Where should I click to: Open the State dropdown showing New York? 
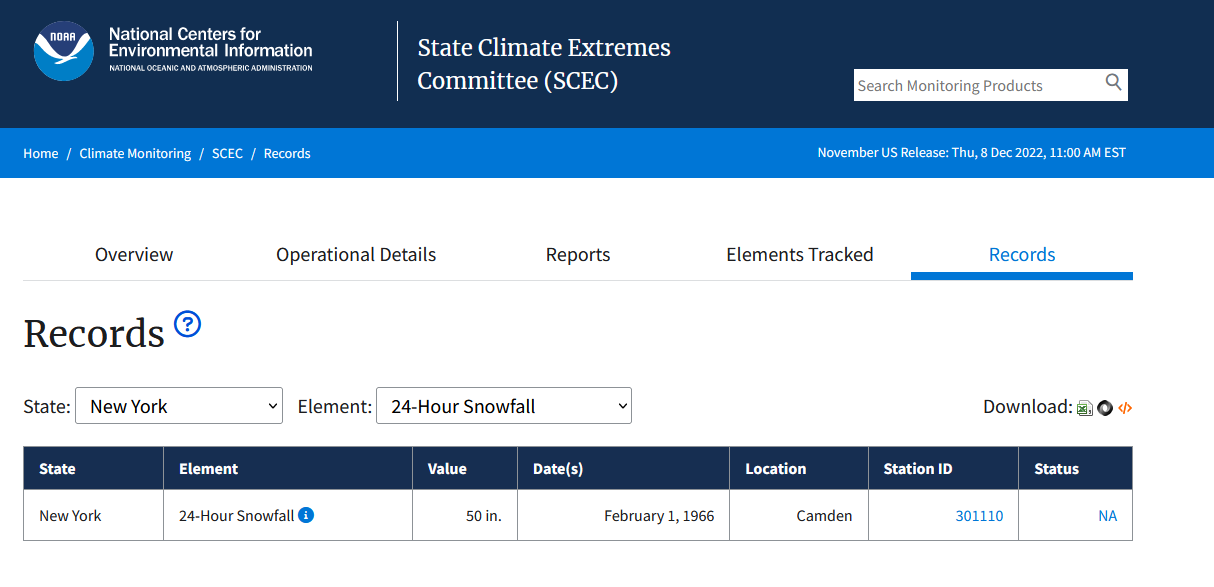coord(179,405)
